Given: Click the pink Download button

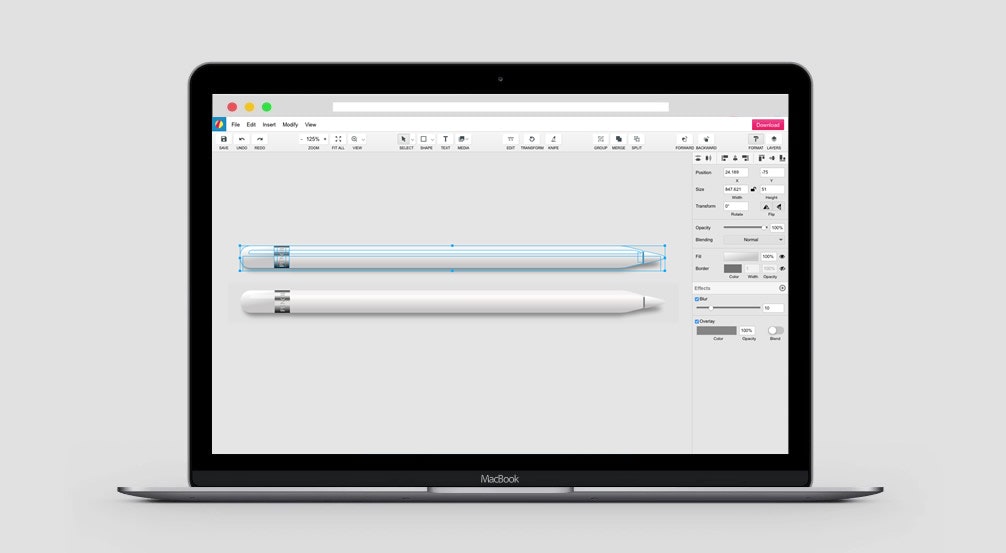Looking at the screenshot, I should click(768, 124).
